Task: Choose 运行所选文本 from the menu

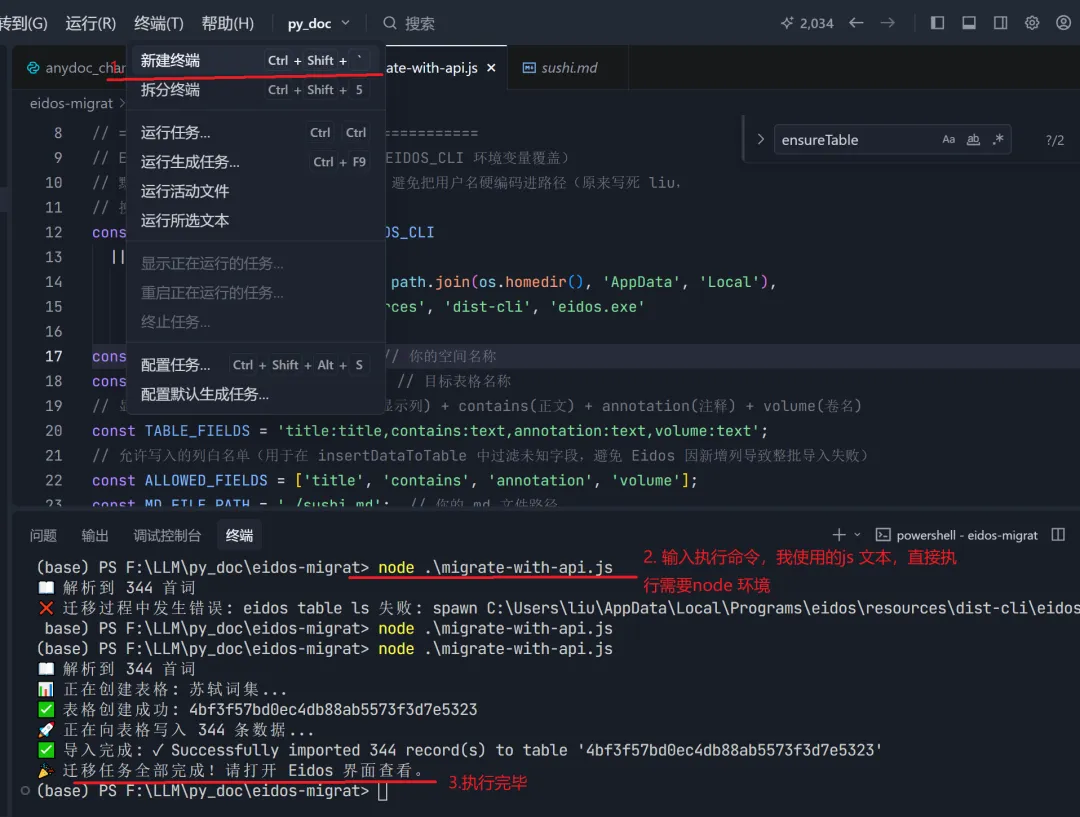Action: [255, 220]
